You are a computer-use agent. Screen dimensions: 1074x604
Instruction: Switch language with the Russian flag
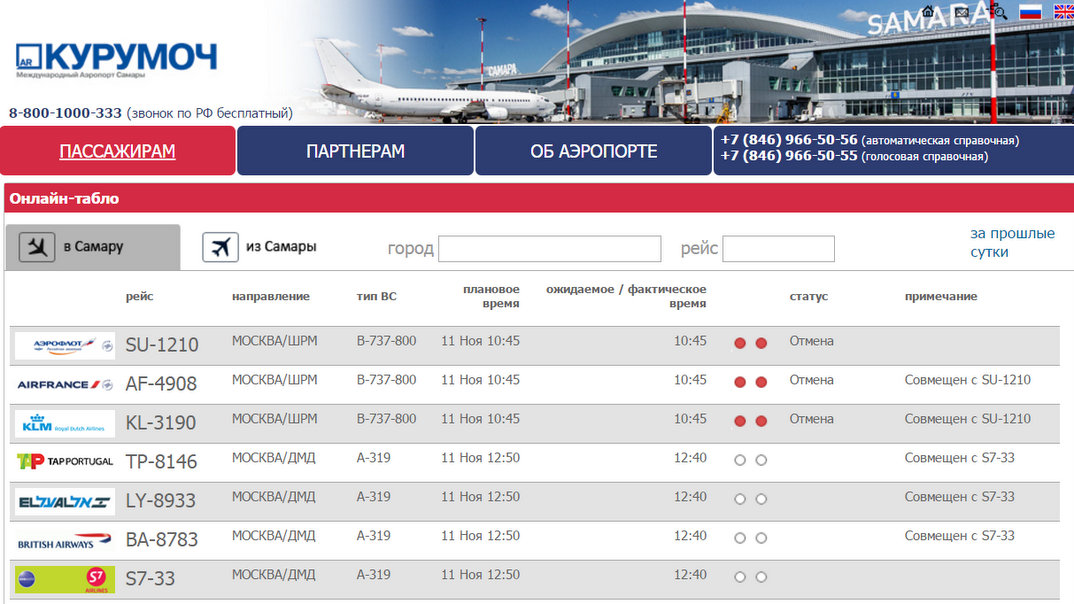[1030, 12]
